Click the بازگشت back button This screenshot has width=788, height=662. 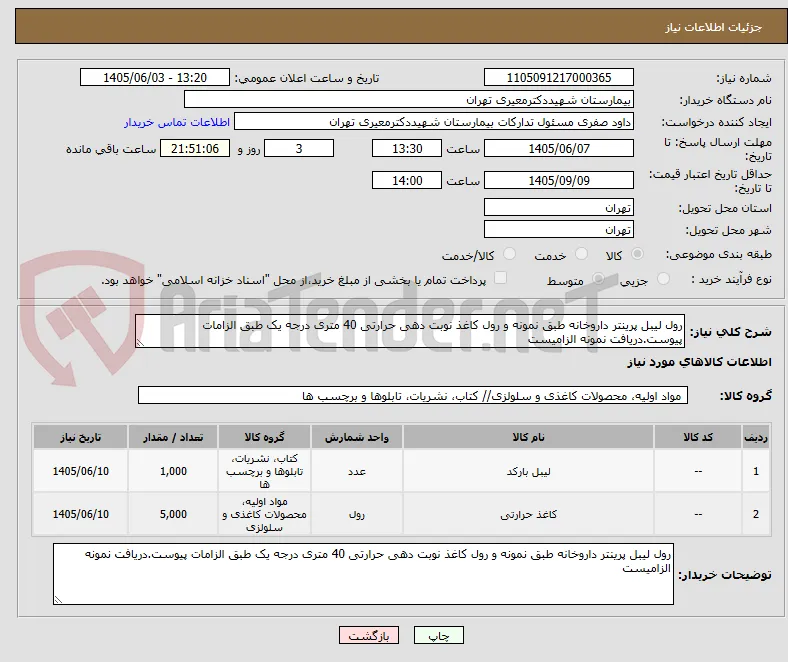(x=369, y=635)
